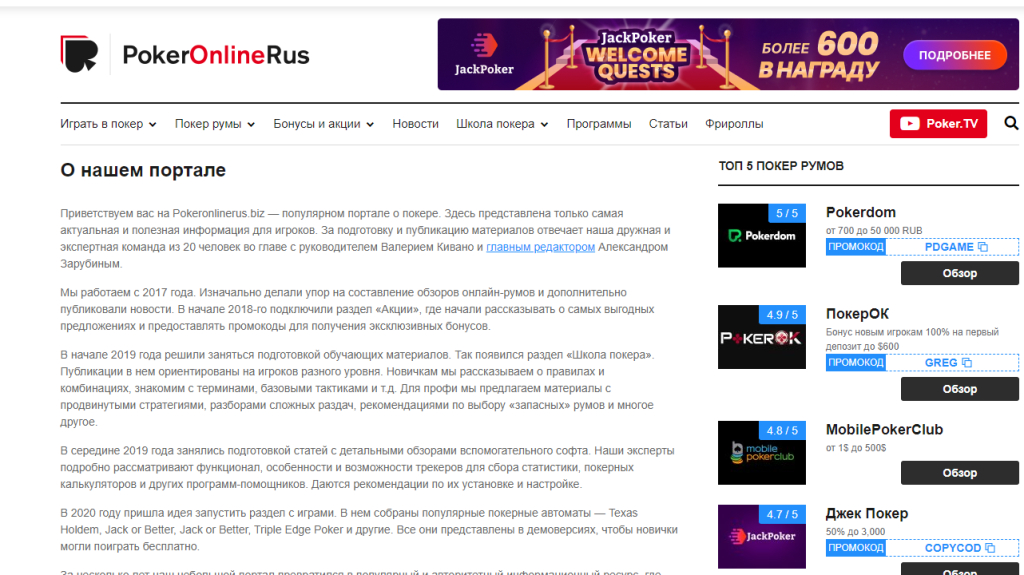This screenshot has width=1024, height=575.
Task: Click the ТОП 5 ПОКЕР РУМОВ heading
Action: pos(781,166)
